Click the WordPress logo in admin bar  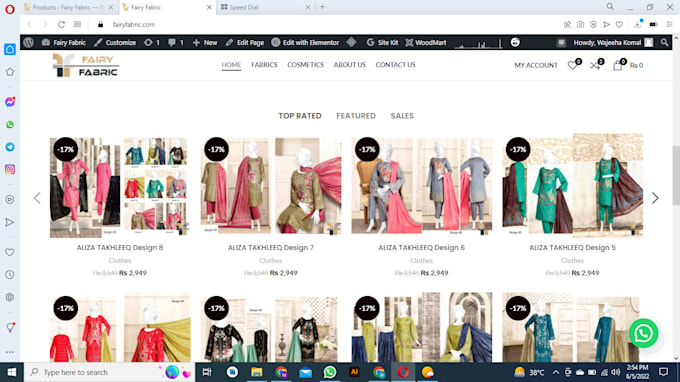[x=29, y=42]
